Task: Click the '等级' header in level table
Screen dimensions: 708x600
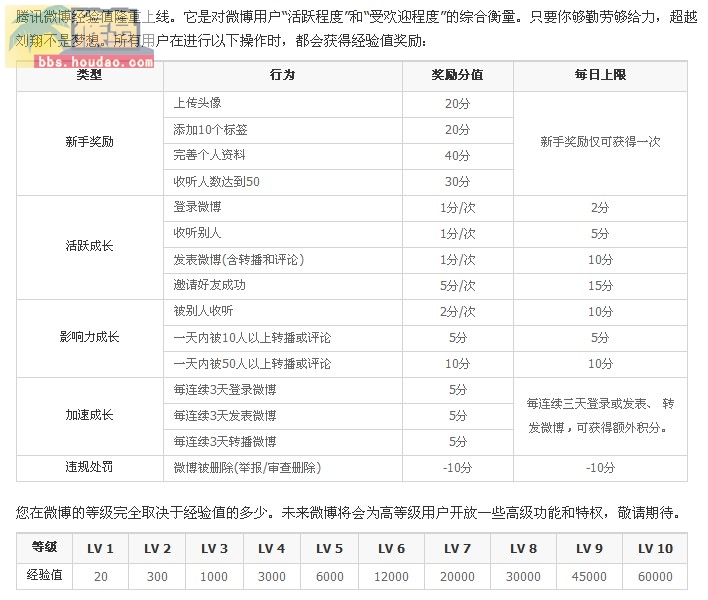Action: point(44,547)
